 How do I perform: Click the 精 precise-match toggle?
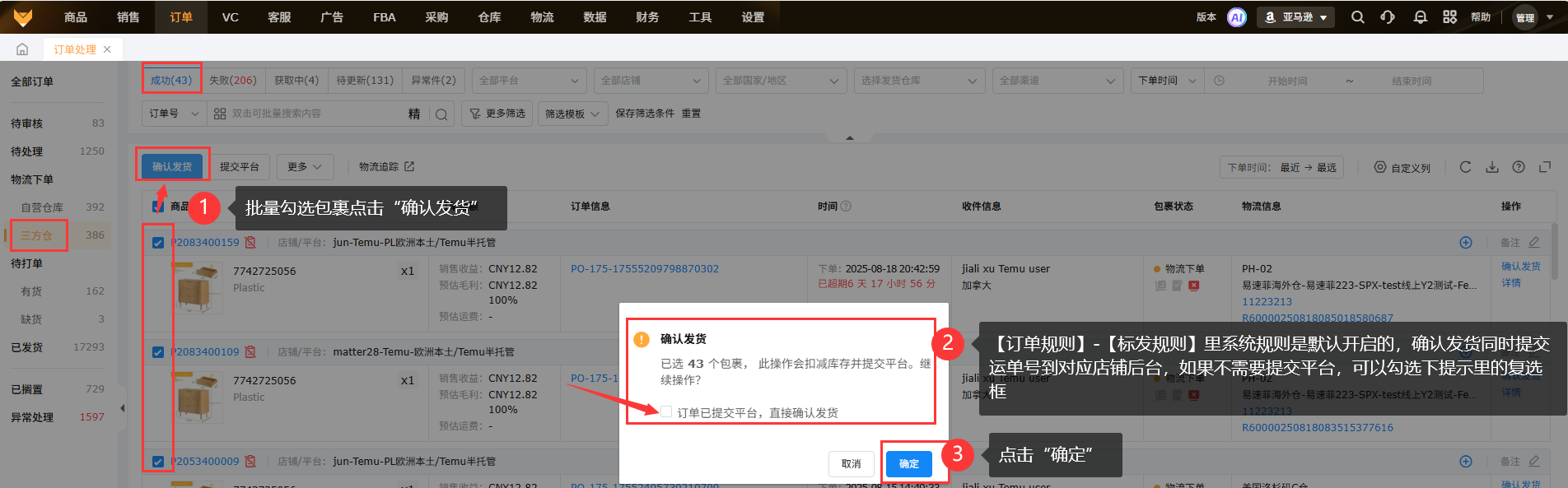pyautogui.click(x=414, y=114)
